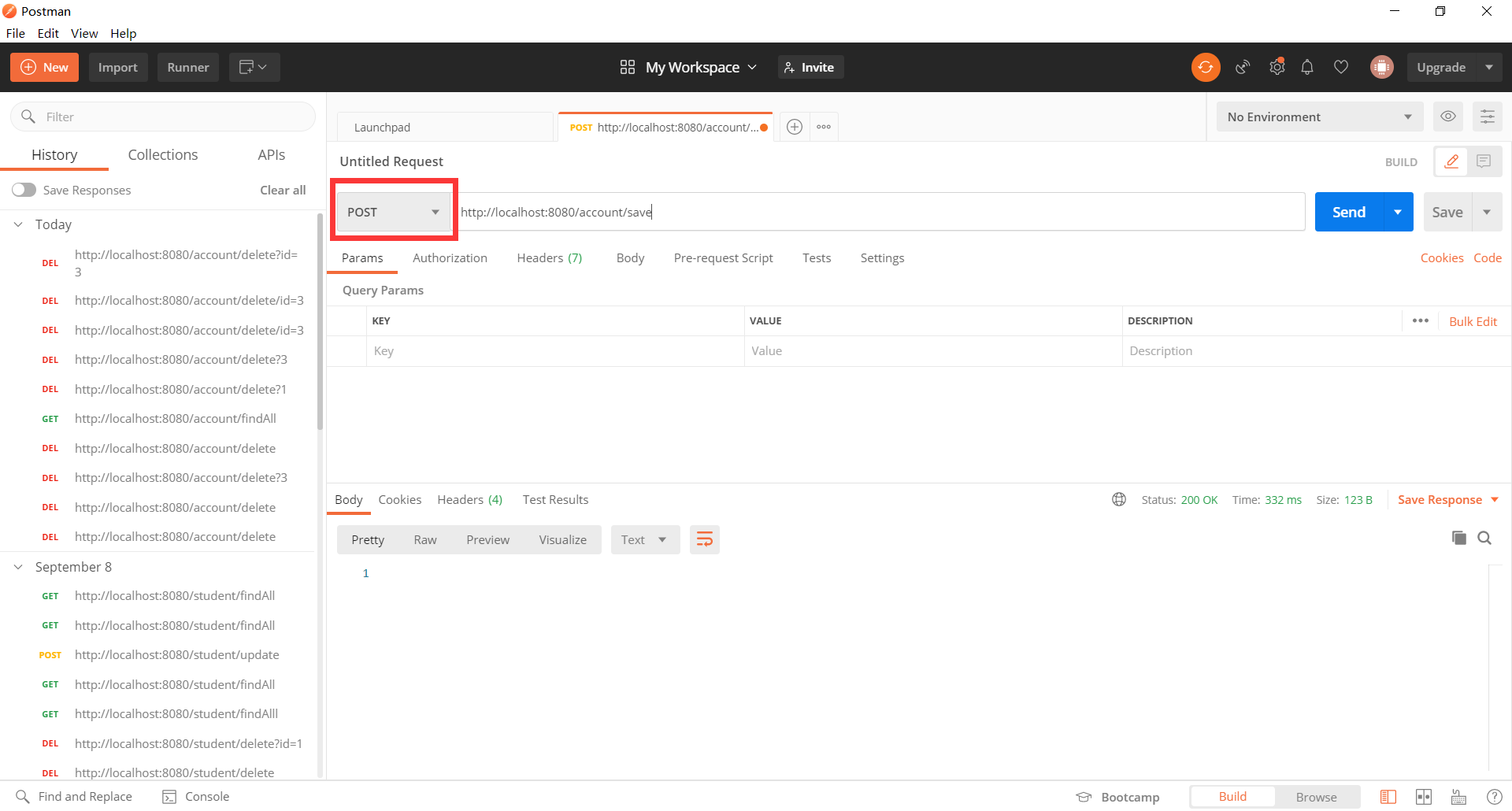This screenshot has width=1512, height=811.
Task: Open the new window dropdown icon
Action: point(254,67)
